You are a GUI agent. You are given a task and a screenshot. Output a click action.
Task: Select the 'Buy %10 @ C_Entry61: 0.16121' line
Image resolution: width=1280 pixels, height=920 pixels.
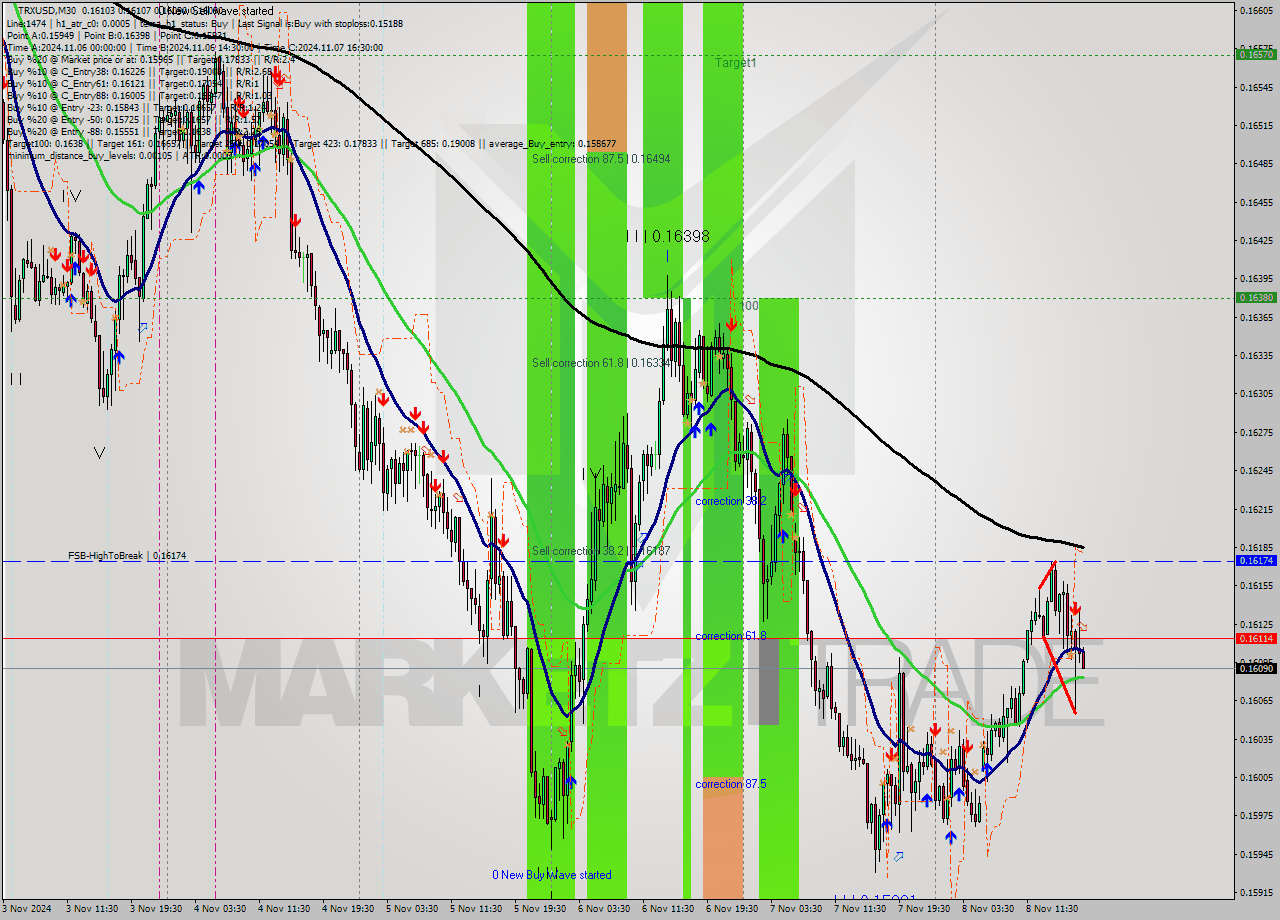pyautogui.click(x=75, y=83)
